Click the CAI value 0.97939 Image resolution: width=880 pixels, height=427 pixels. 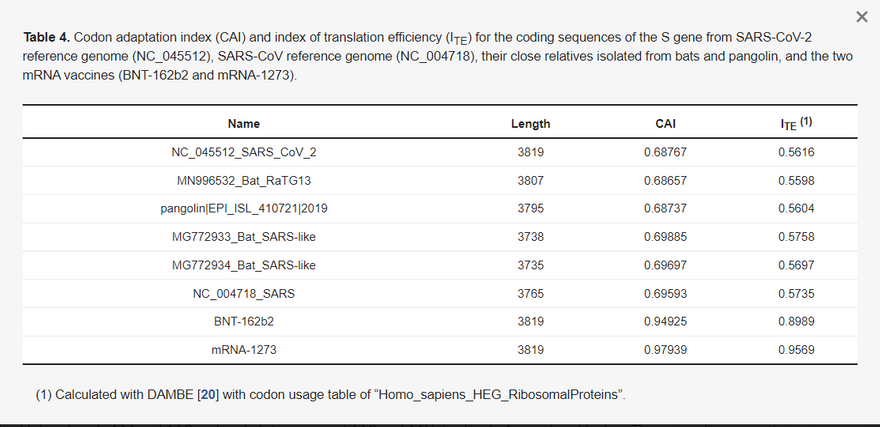(x=666, y=350)
